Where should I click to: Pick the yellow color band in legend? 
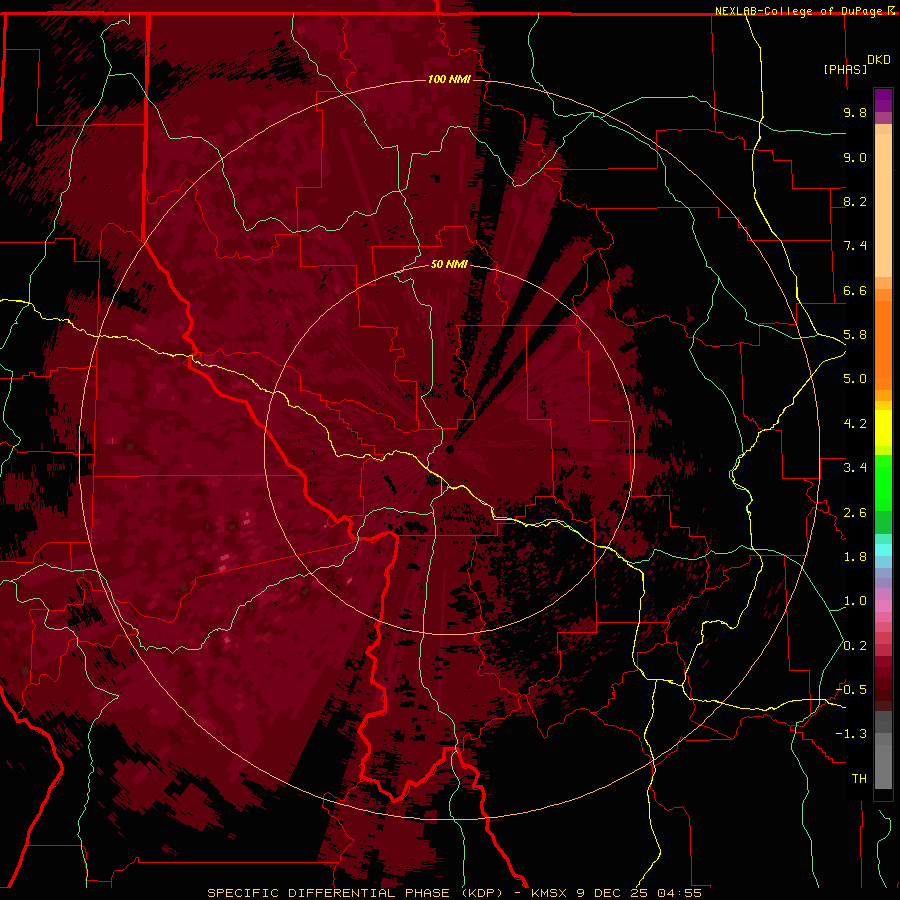[x=883, y=428]
